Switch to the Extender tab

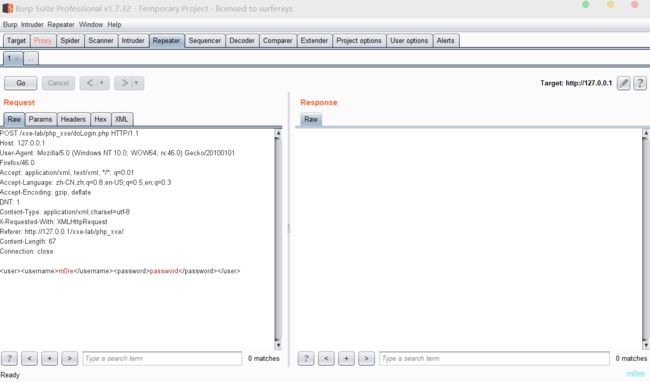point(314,41)
